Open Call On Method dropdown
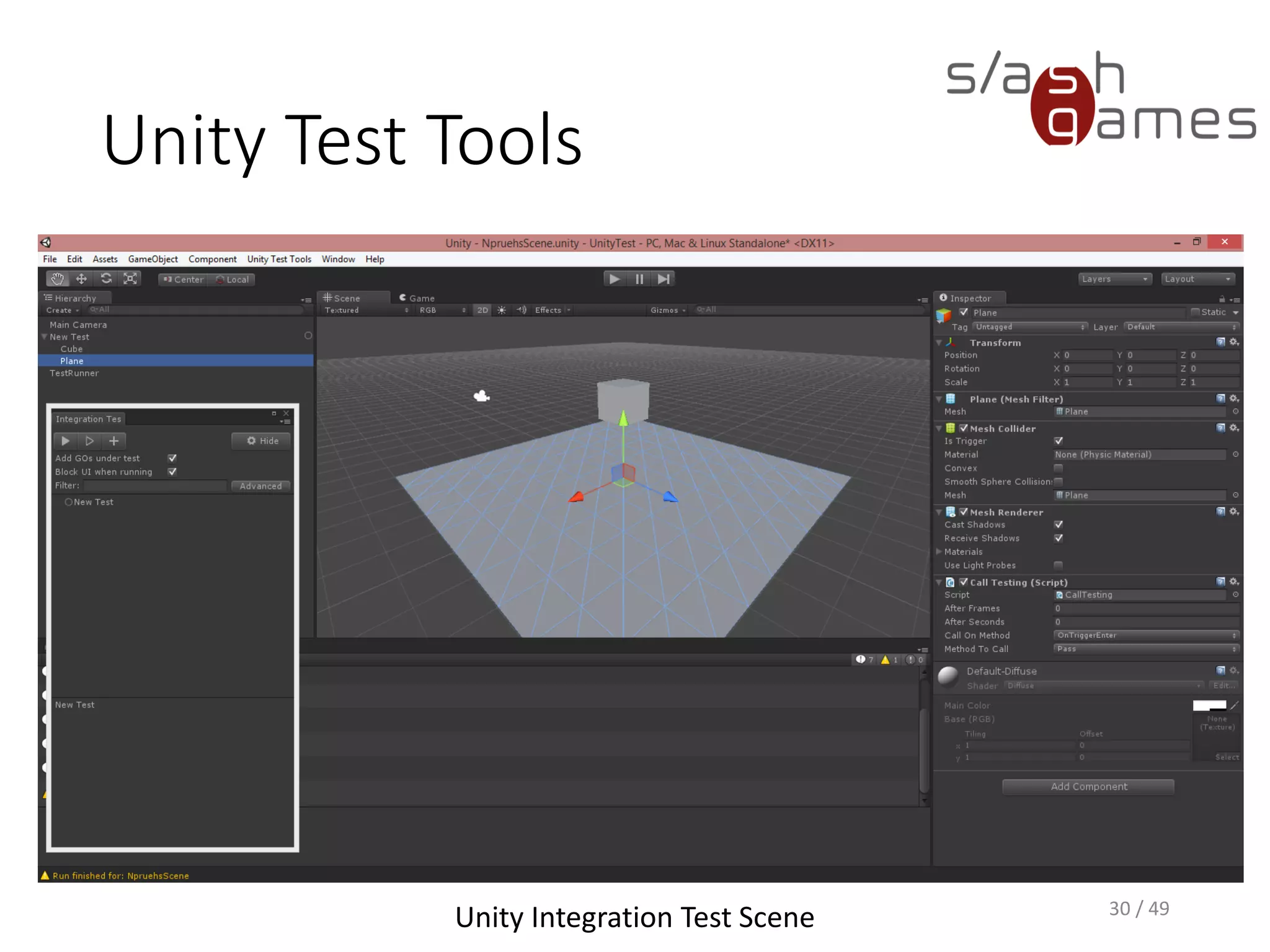Image resolution: width=1270 pixels, height=952 pixels. (x=1145, y=635)
